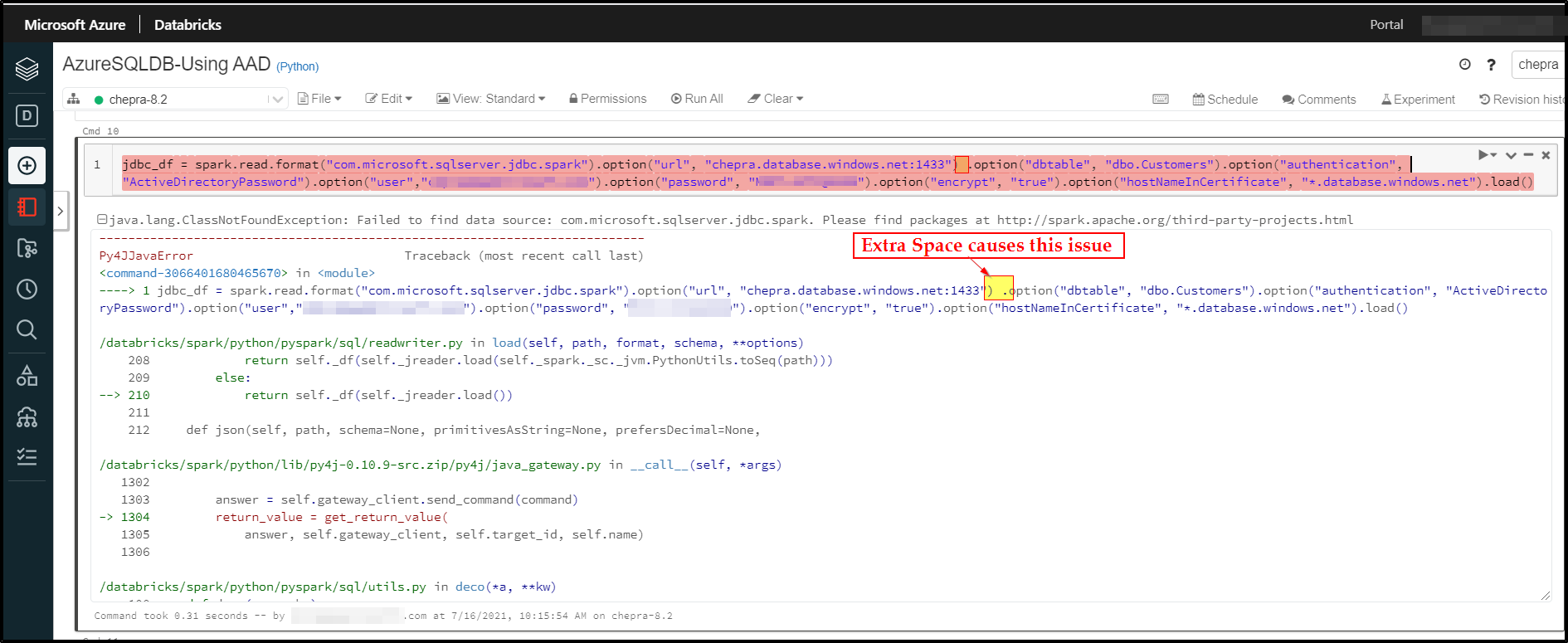This screenshot has width=1568, height=643.
Task: Open Revision history
Action: (1522, 100)
